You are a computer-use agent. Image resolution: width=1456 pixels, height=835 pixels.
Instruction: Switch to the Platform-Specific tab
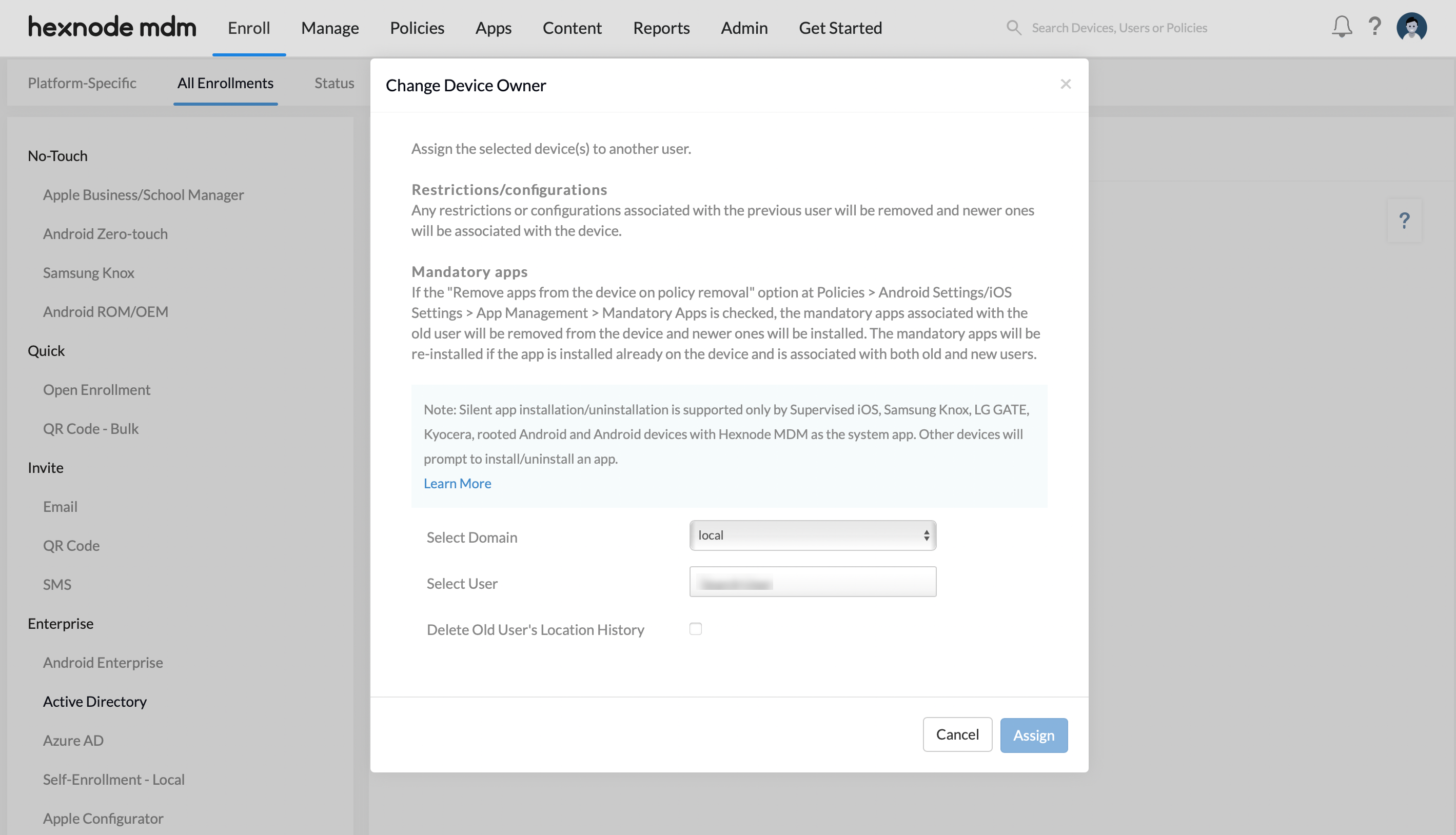tap(82, 83)
